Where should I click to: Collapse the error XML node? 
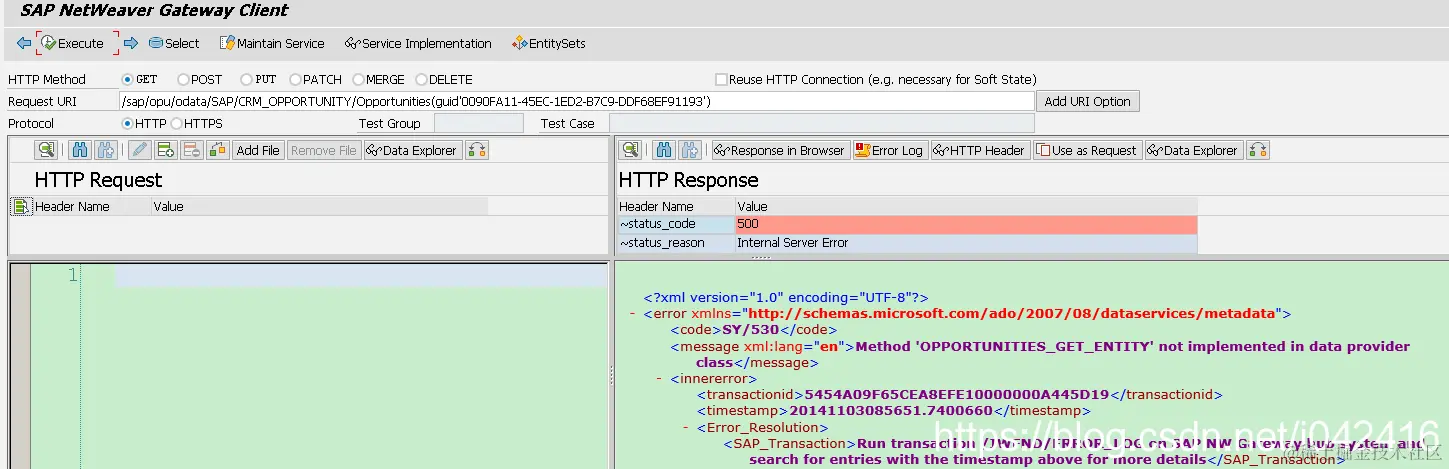(x=633, y=314)
